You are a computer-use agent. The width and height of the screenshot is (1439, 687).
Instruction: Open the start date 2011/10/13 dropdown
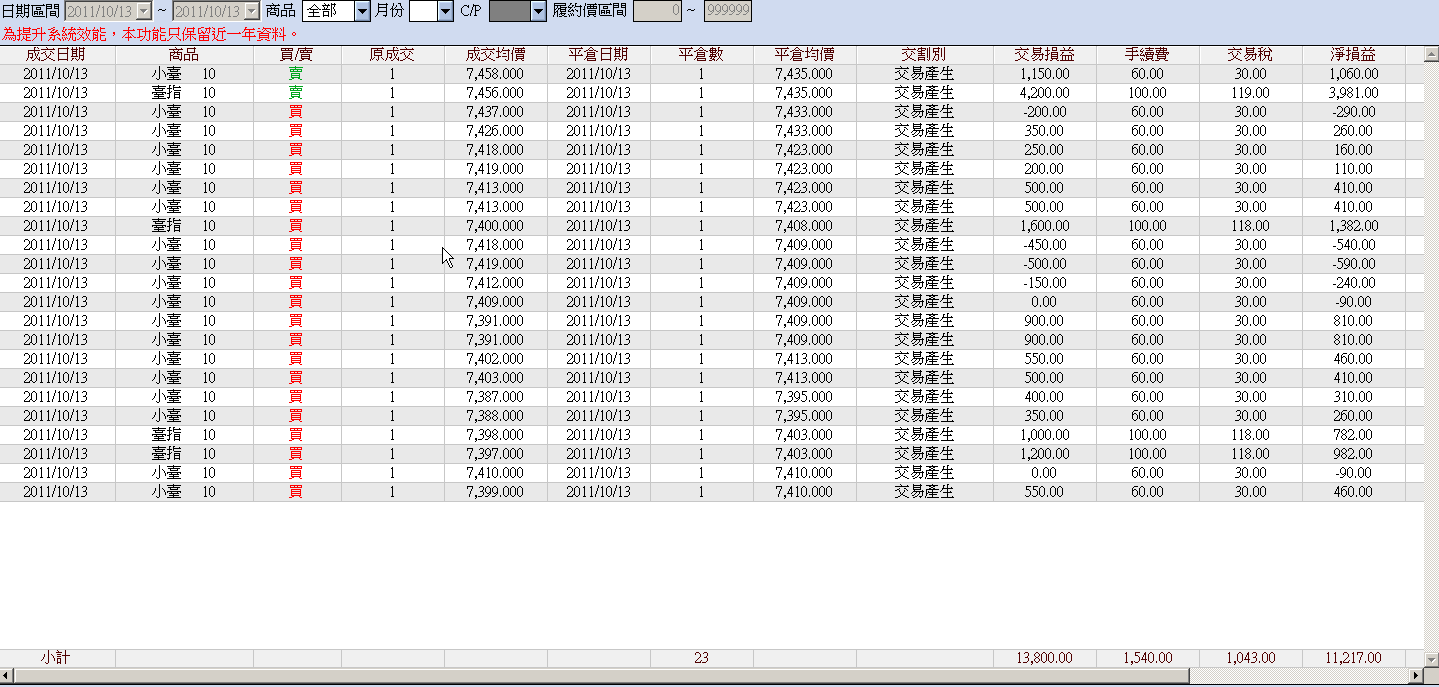click(x=143, y=11)
